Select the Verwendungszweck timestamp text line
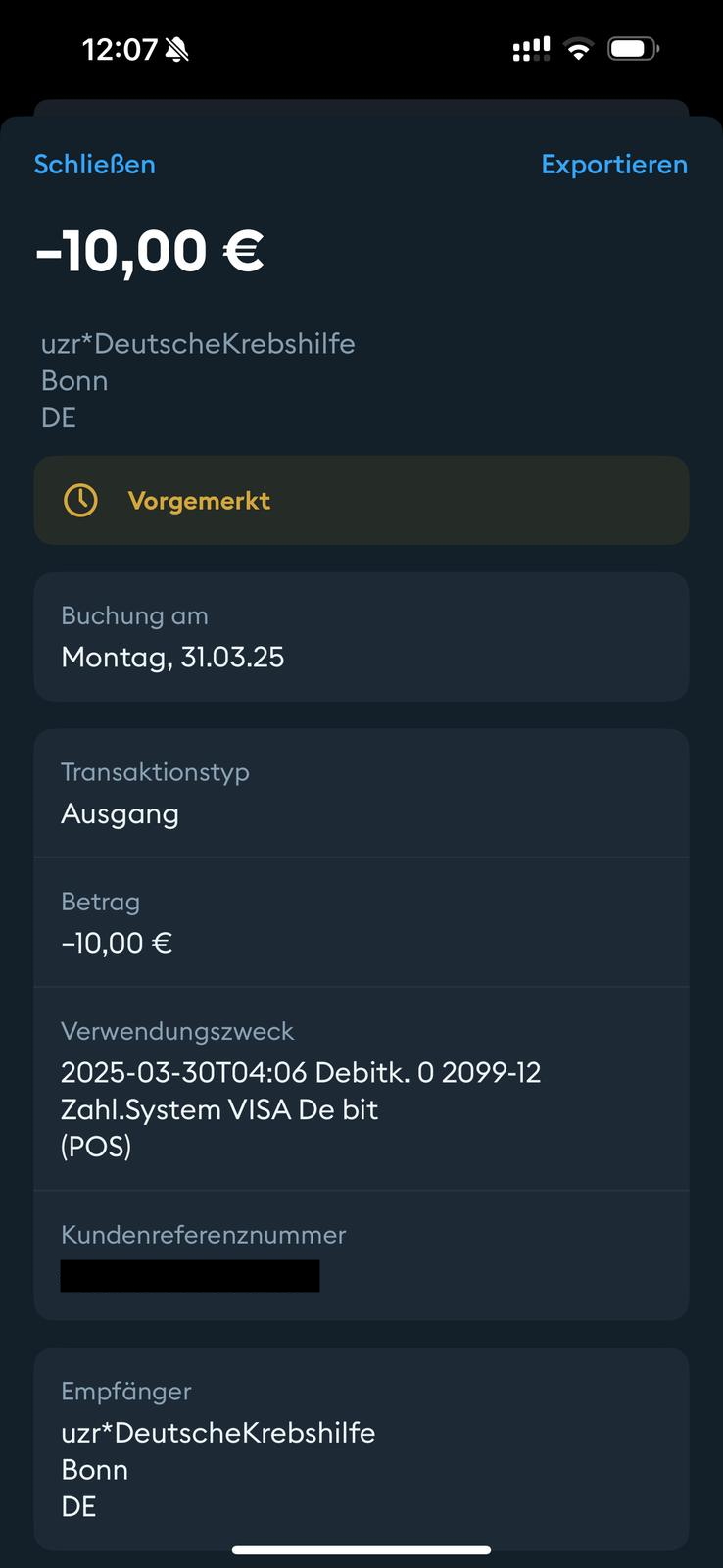This screenshot has width=723, height=1568. click(300, 1072)
